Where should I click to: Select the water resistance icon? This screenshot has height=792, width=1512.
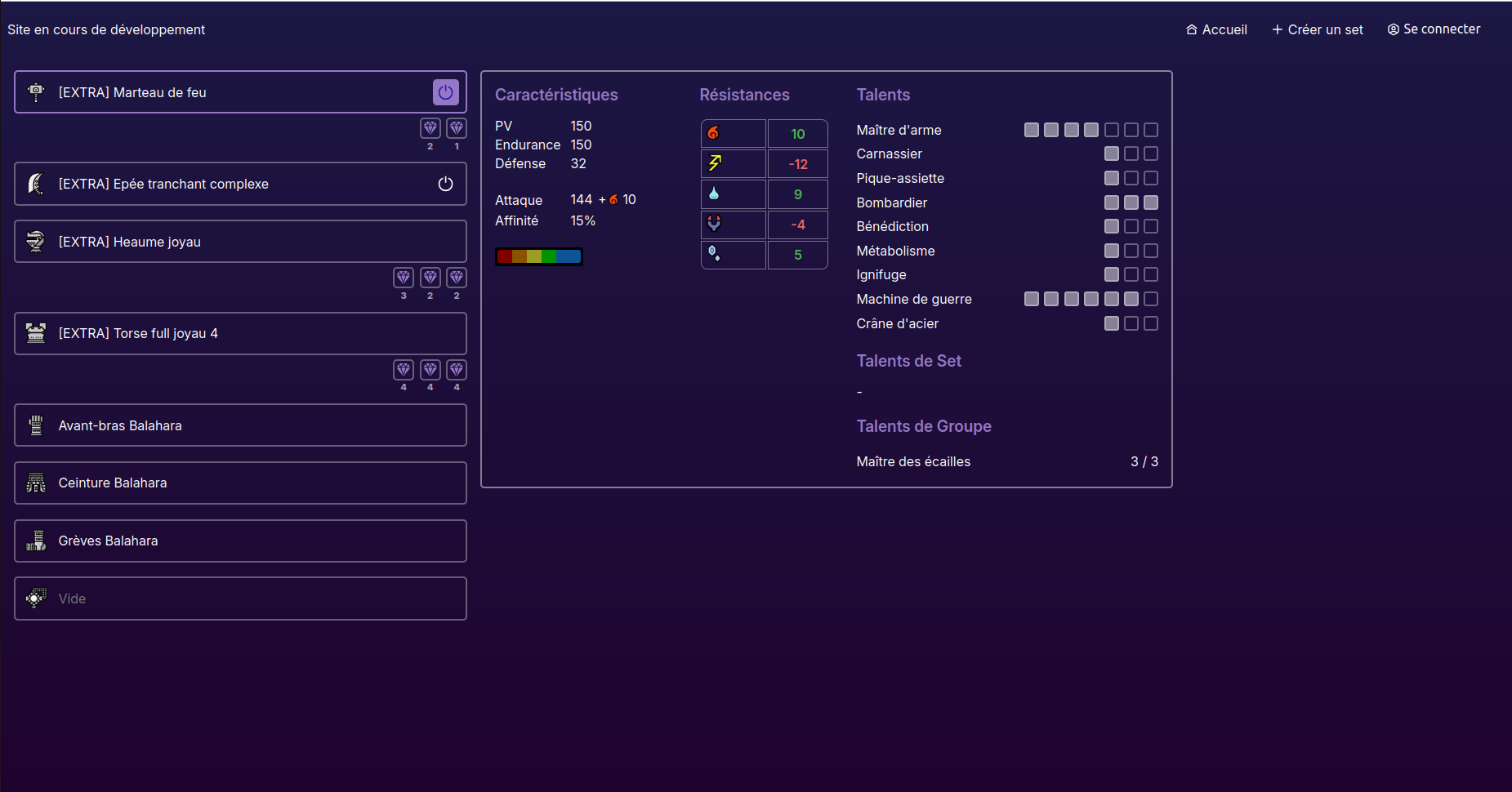point(713,194)
